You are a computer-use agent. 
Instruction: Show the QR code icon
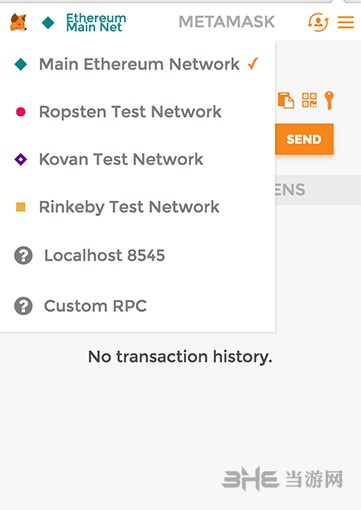[309, 100]
